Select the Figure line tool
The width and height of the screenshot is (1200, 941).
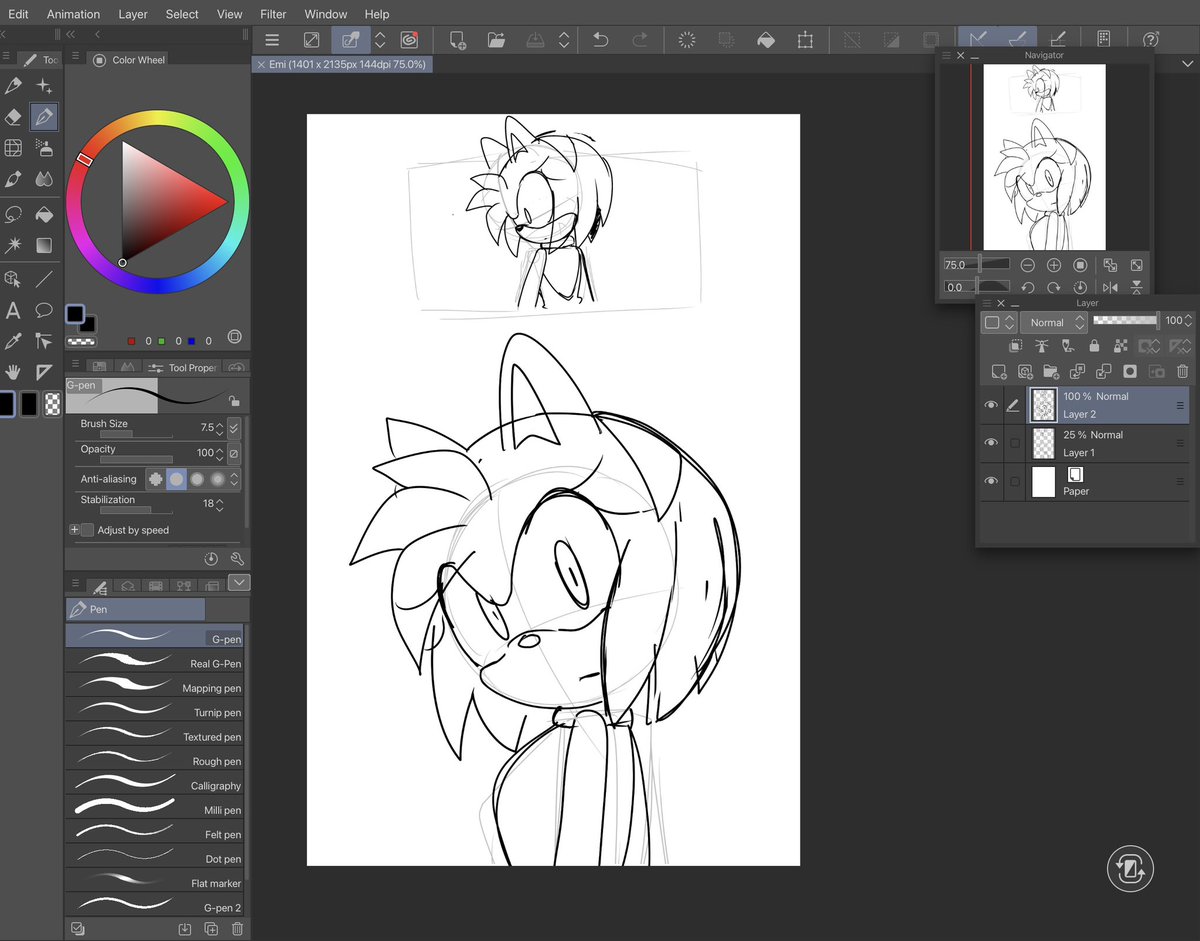(x=44, y=278)
